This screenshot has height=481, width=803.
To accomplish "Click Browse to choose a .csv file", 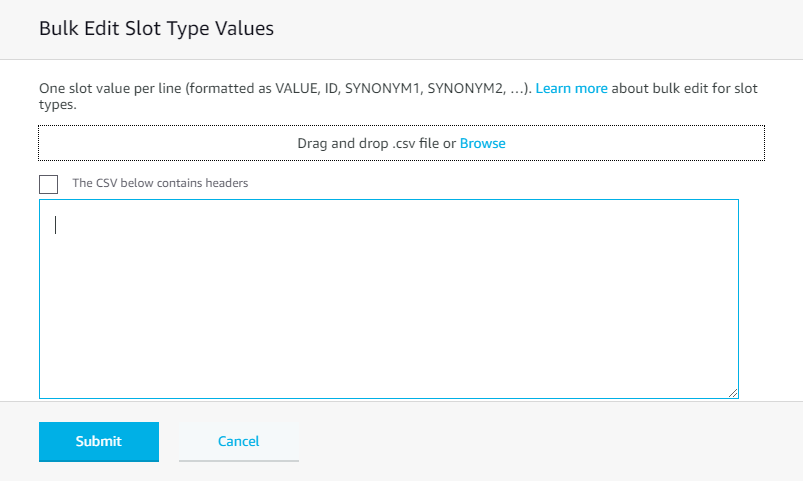I will (482, 143).
